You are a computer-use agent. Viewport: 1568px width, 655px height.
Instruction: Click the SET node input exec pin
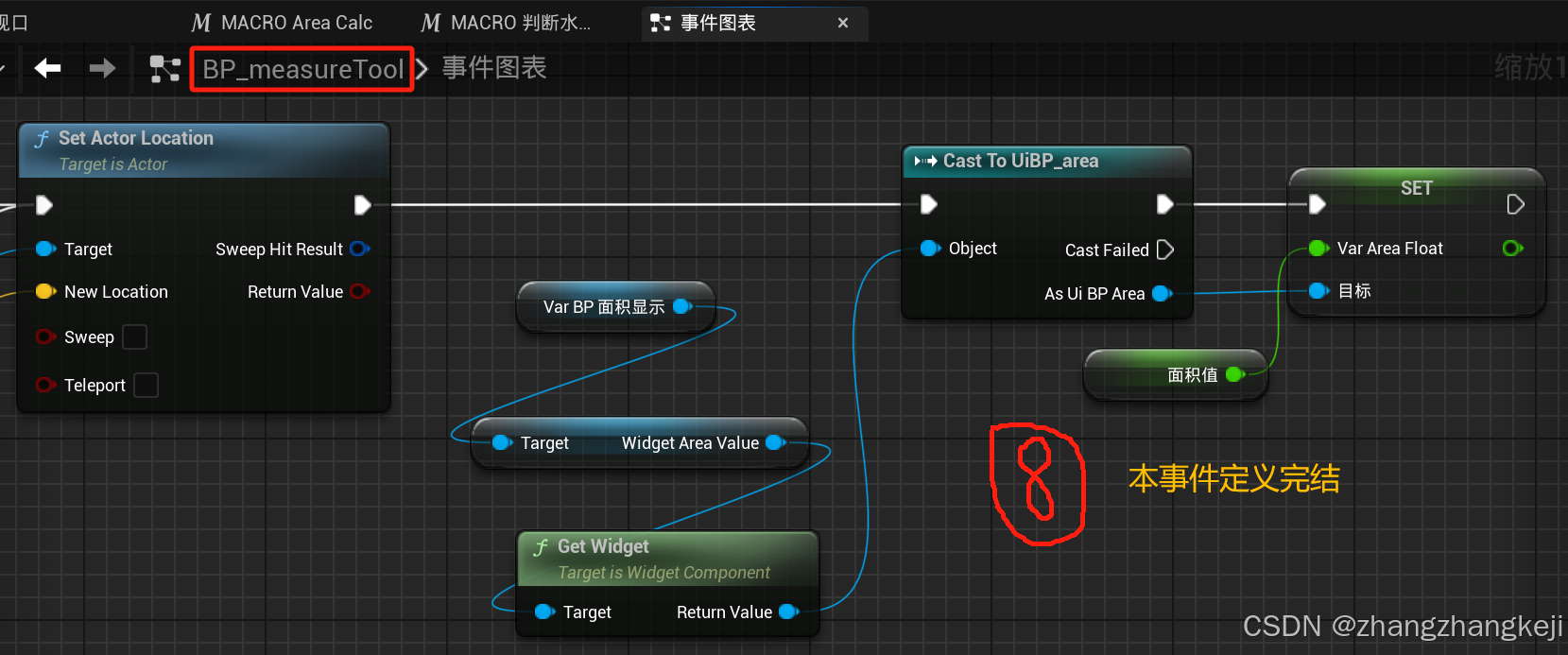[x=1317, y=204]
